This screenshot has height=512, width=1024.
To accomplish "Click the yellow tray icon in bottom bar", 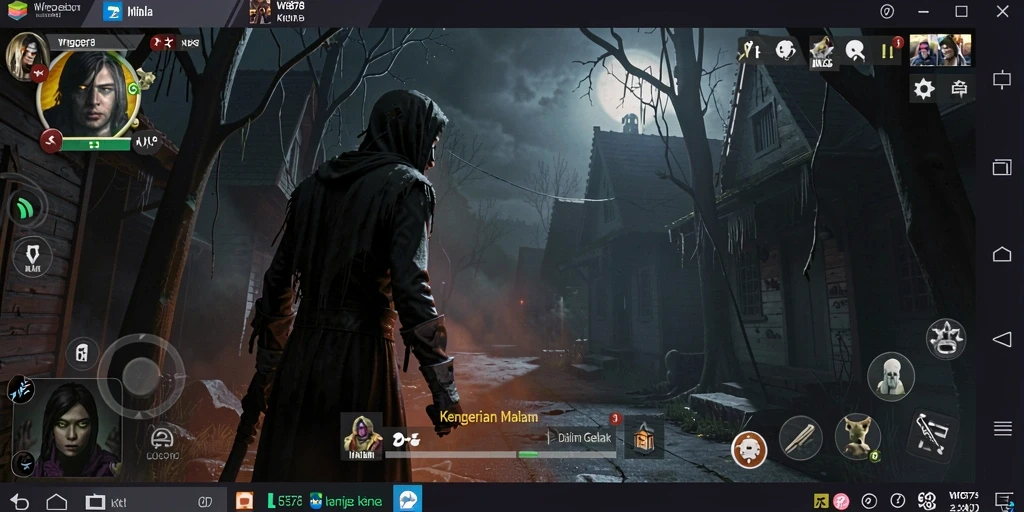I will [x=821, y=502].
